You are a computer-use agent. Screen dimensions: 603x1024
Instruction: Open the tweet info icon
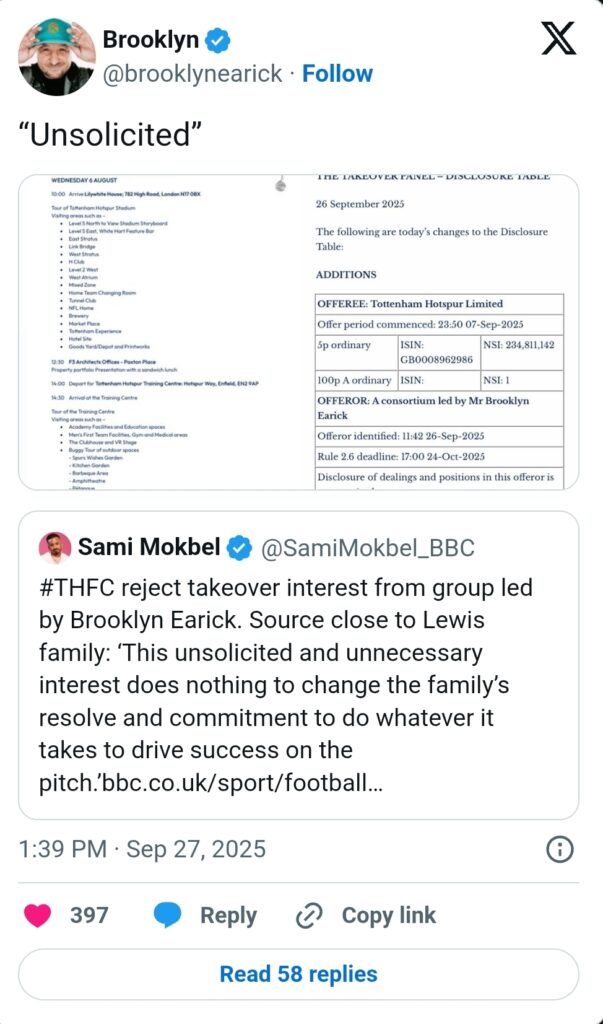pyautogui.click(x=559, y=850)
